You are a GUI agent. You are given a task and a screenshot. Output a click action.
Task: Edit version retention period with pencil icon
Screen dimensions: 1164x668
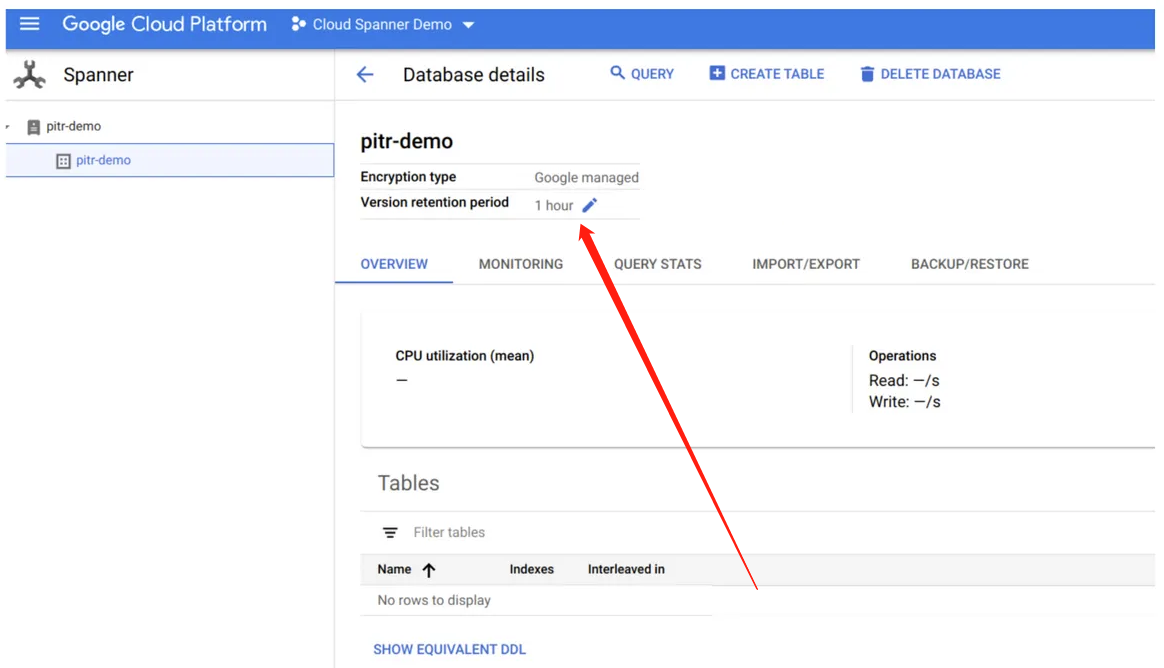(x=589, y=206)
